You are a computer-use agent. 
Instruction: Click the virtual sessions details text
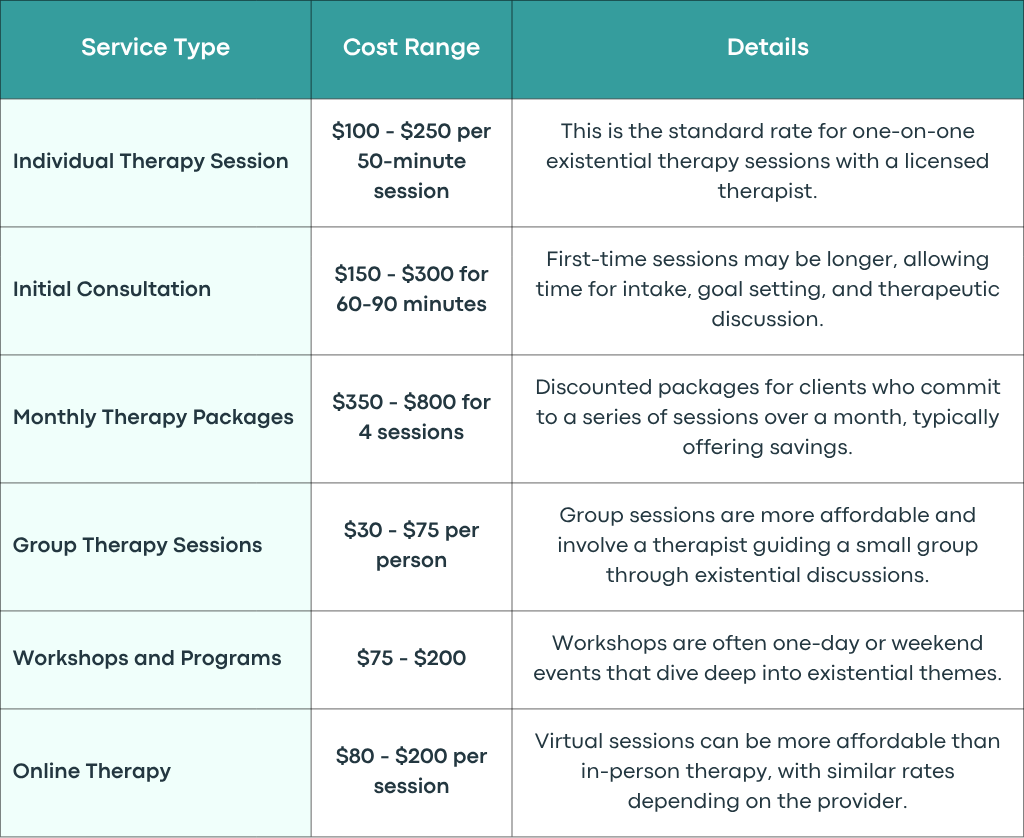tap(767, 771)
